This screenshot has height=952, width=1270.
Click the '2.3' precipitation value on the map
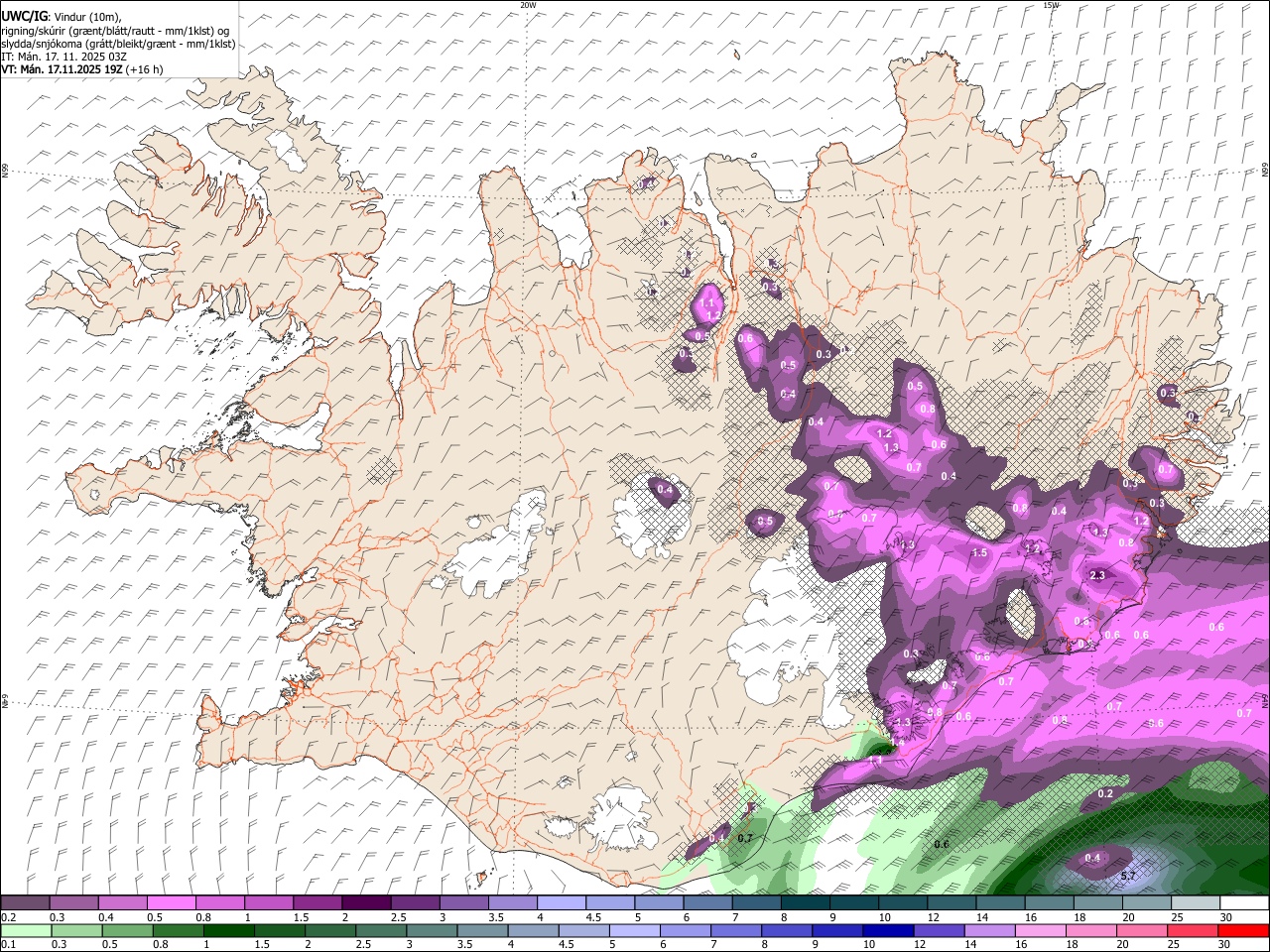click(x=1097, y=575)
